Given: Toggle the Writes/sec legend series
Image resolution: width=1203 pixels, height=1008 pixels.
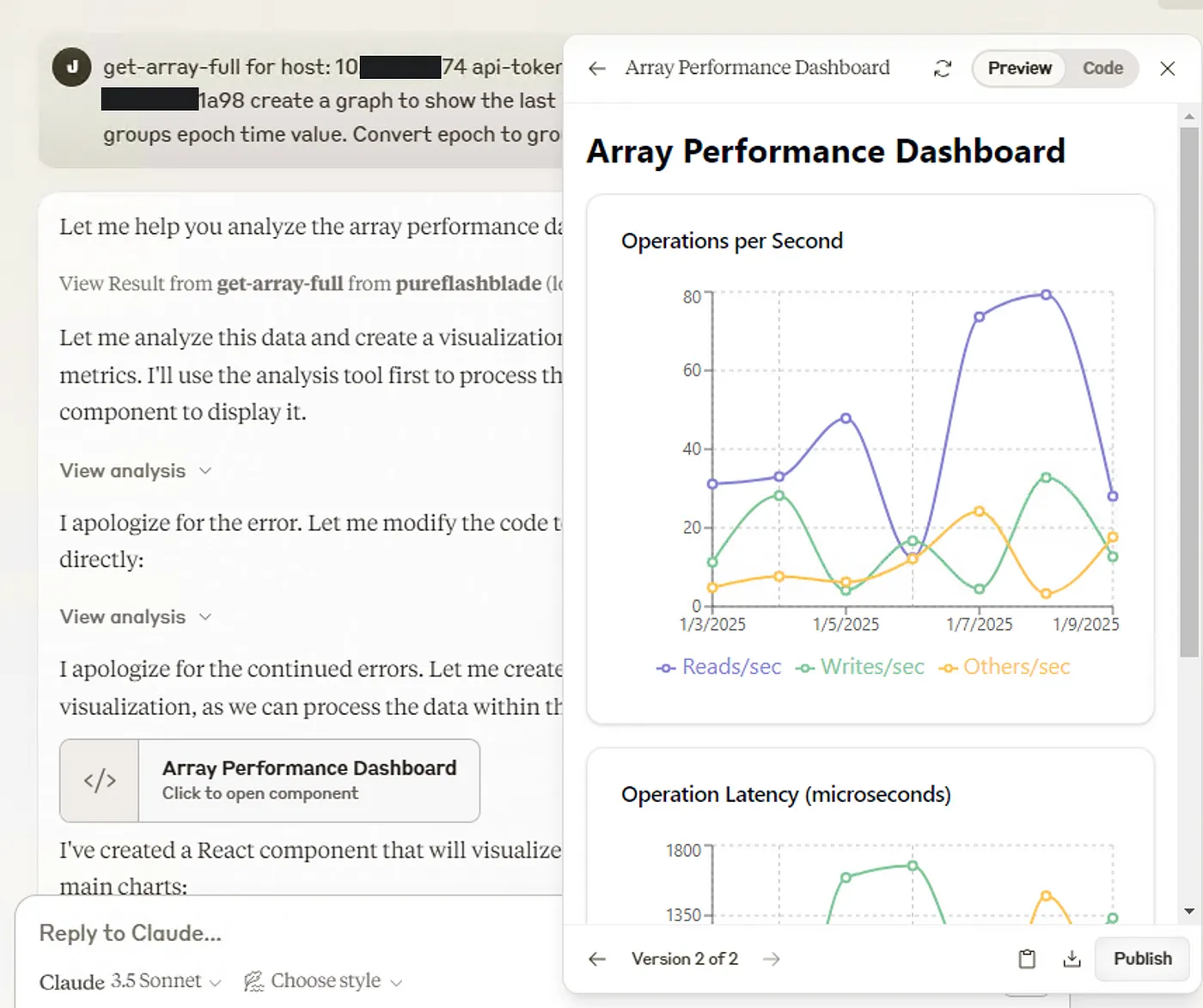Looking at the screenshot, I should [860, 667].
